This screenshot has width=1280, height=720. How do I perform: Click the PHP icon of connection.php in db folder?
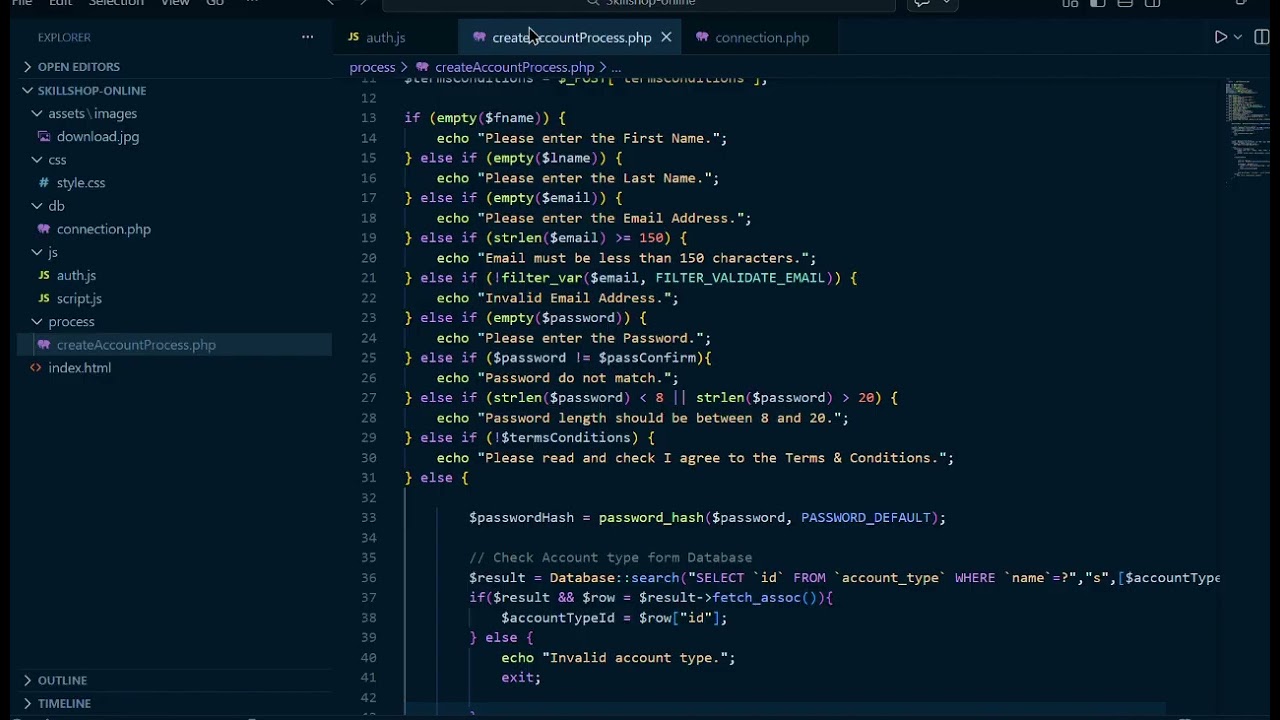[x=44, y=229]
